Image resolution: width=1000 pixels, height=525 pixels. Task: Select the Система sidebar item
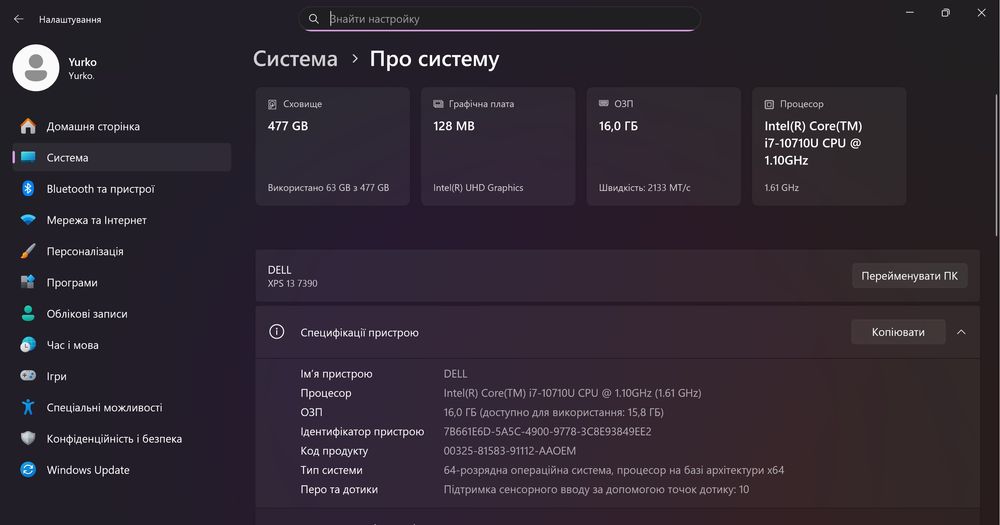coord(122,157)
